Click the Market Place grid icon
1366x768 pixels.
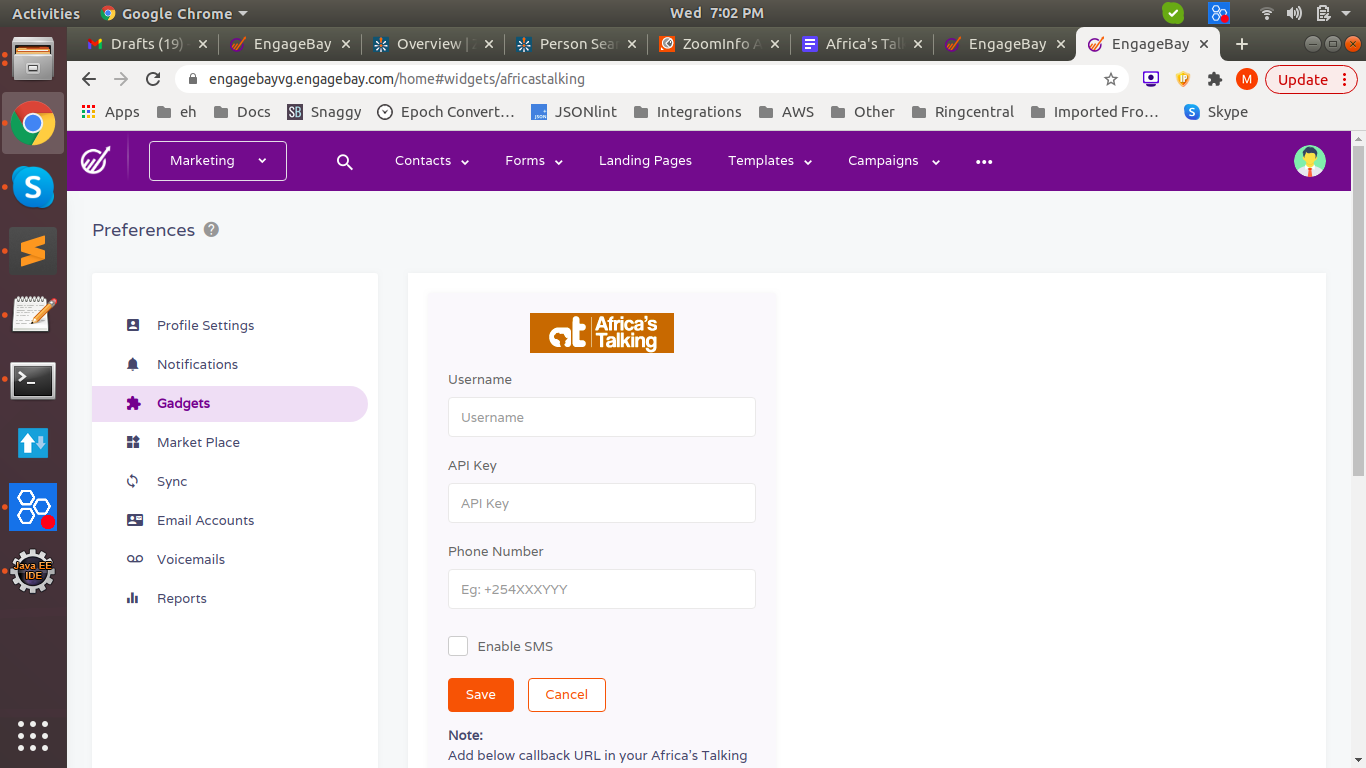click(133, 442)
